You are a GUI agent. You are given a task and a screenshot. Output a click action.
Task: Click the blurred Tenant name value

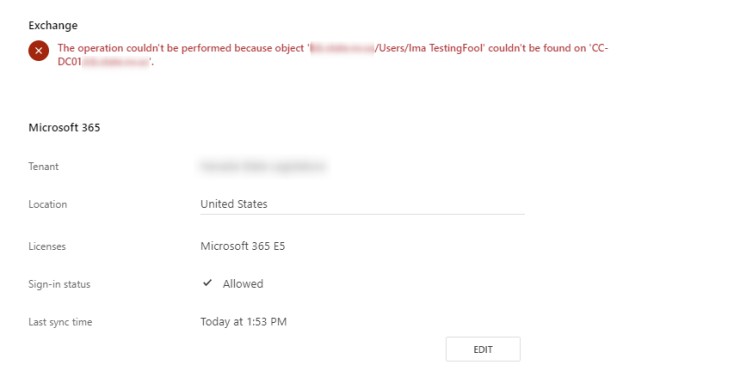263,166
